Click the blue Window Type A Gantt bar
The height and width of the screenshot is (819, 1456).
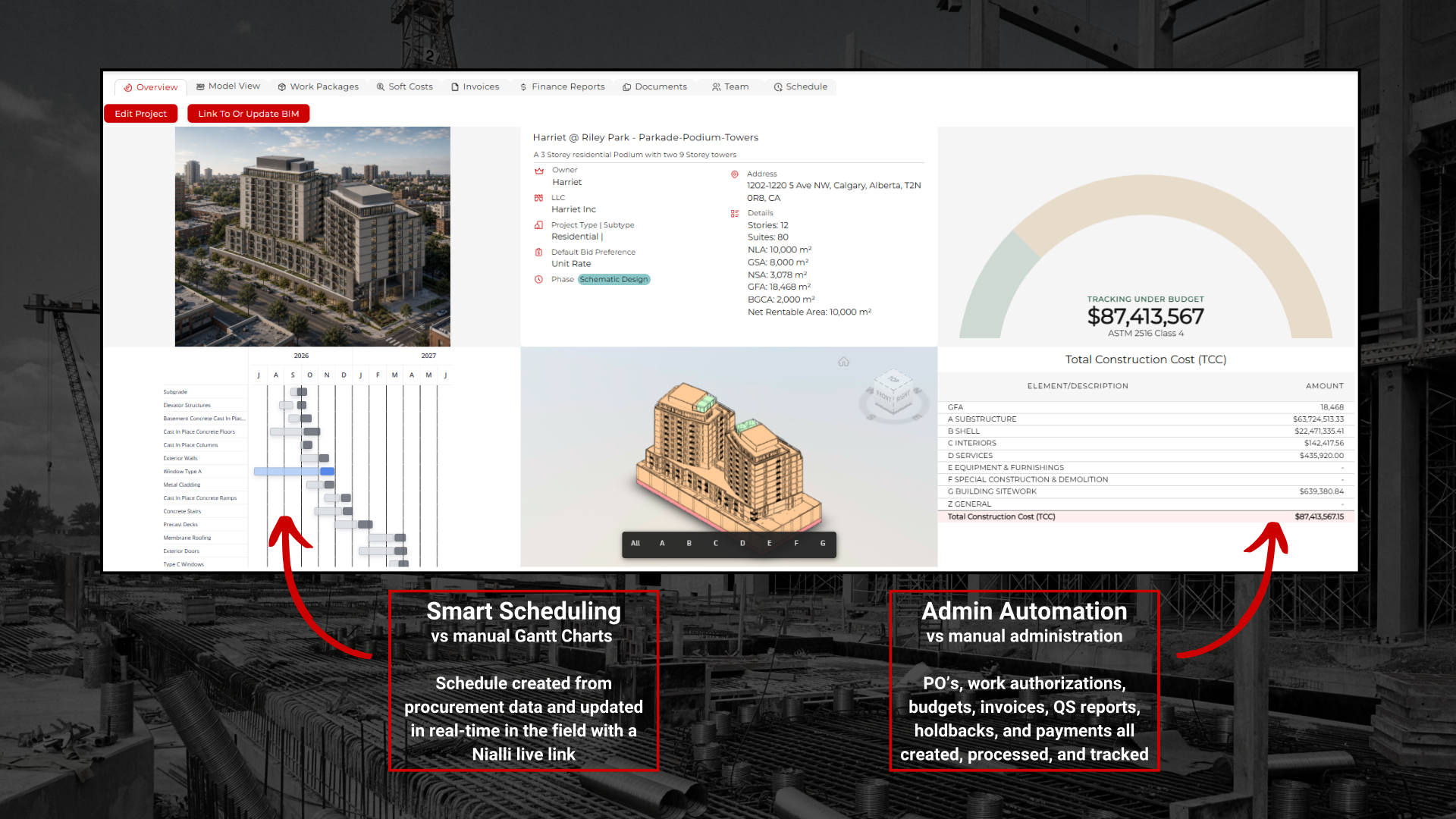pyautogui.click(x=294, y=472)
